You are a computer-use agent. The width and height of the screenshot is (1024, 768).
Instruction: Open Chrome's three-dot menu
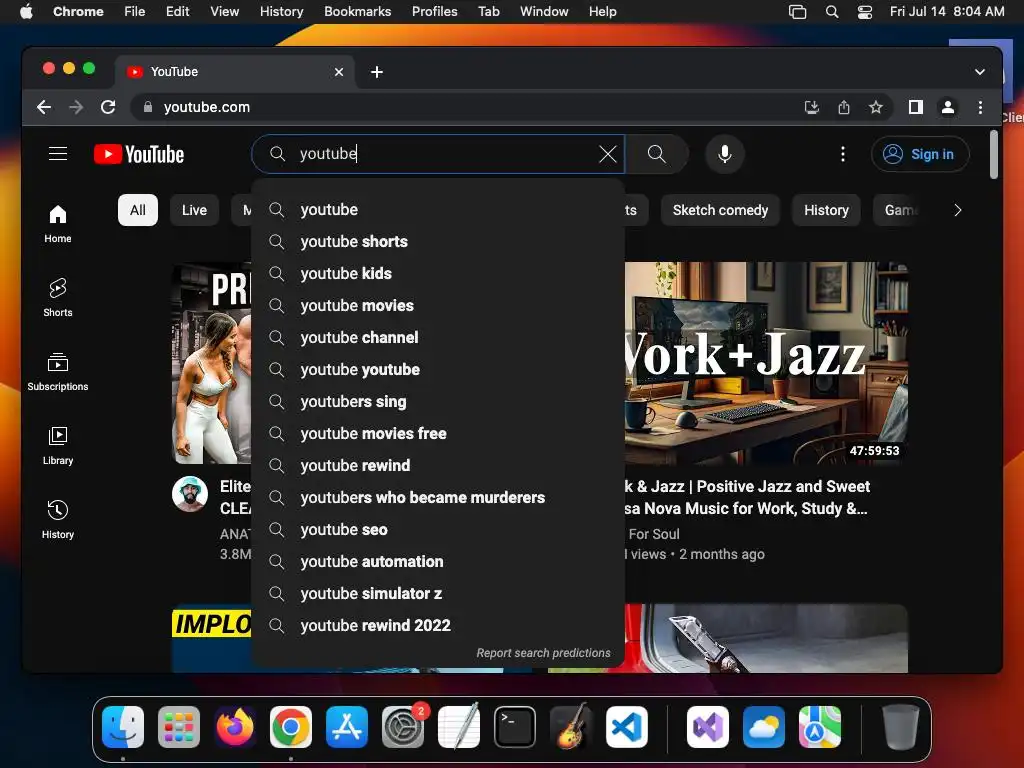pos(980,107)
